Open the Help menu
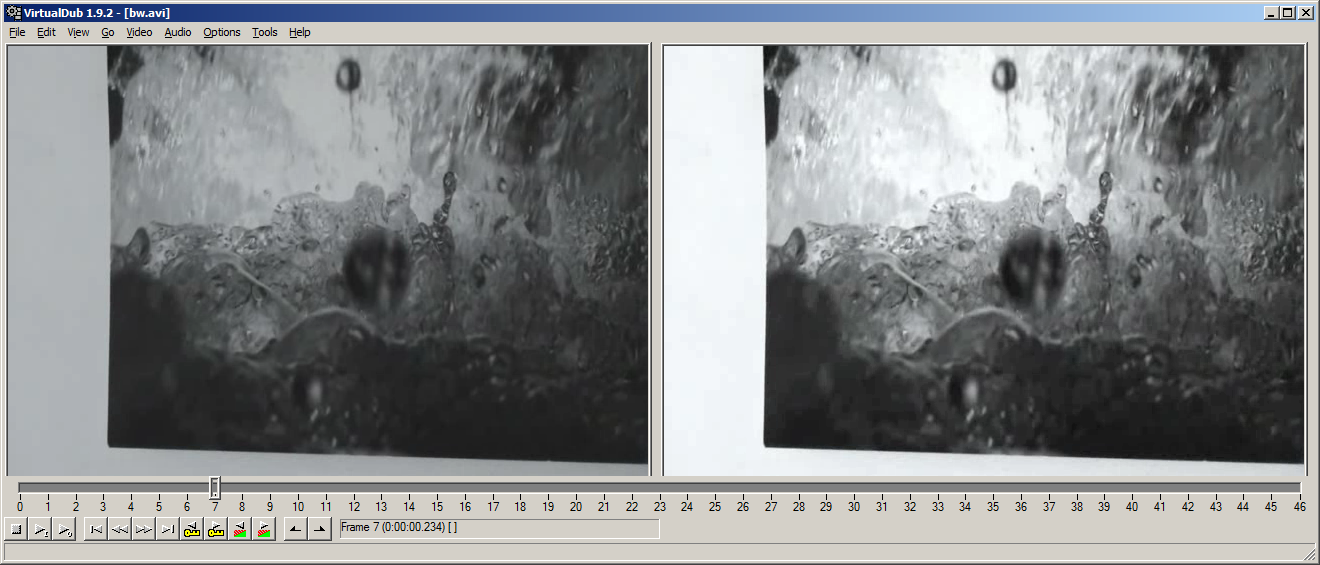 click(300, 32)
